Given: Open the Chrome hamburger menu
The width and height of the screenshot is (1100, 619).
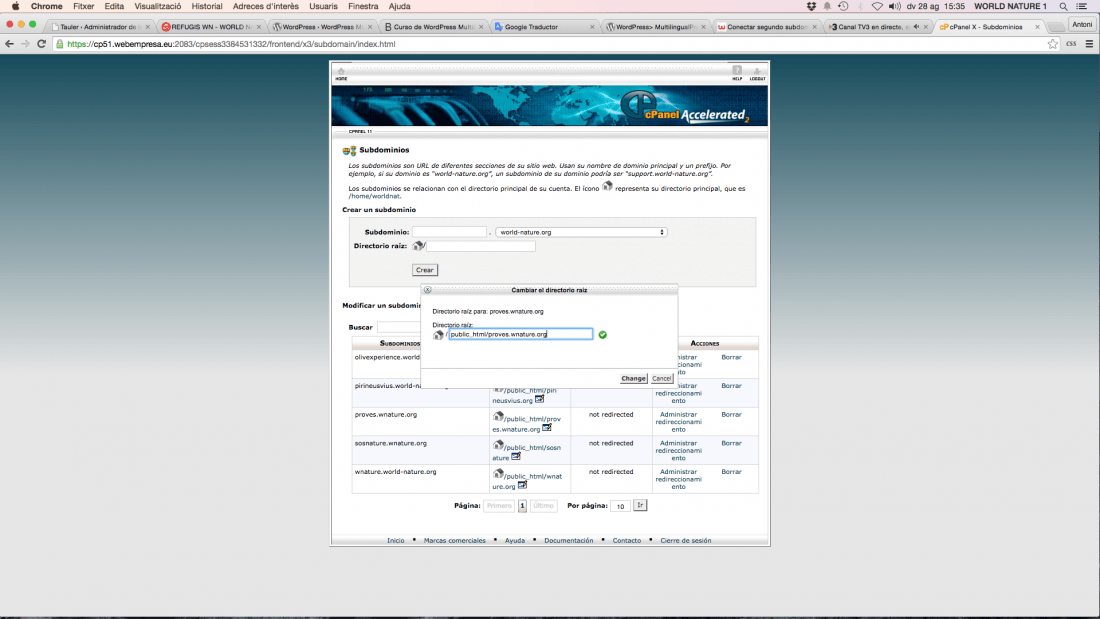Looking at the screenshot, I should (x=1089, y=44).
